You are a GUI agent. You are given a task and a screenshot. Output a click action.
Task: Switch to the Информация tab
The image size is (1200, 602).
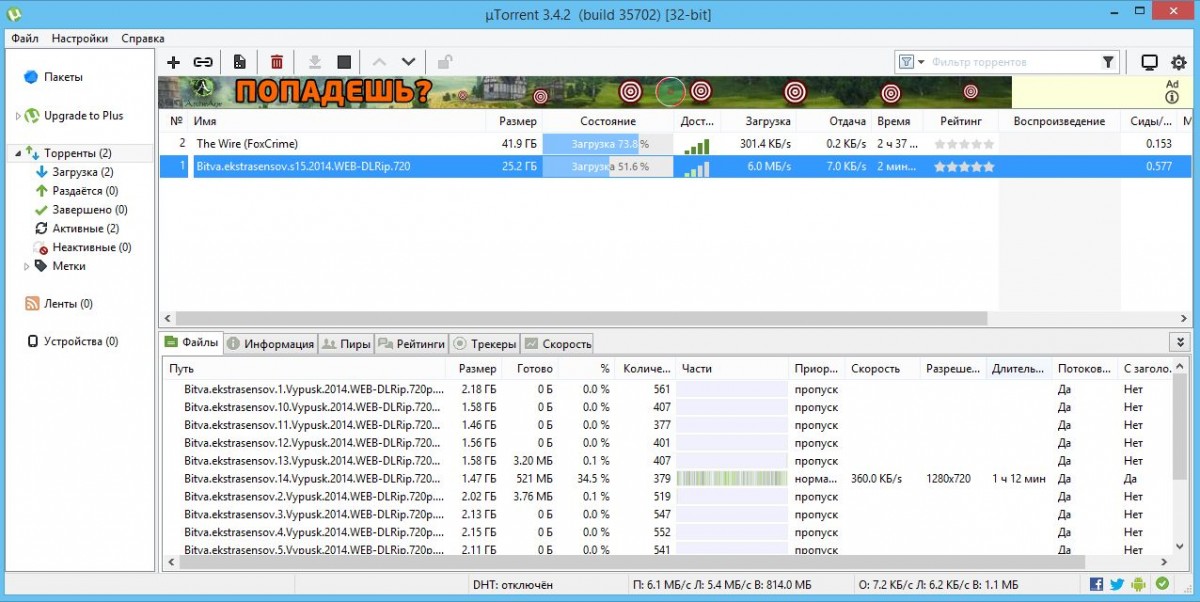[x=270, y=344]
